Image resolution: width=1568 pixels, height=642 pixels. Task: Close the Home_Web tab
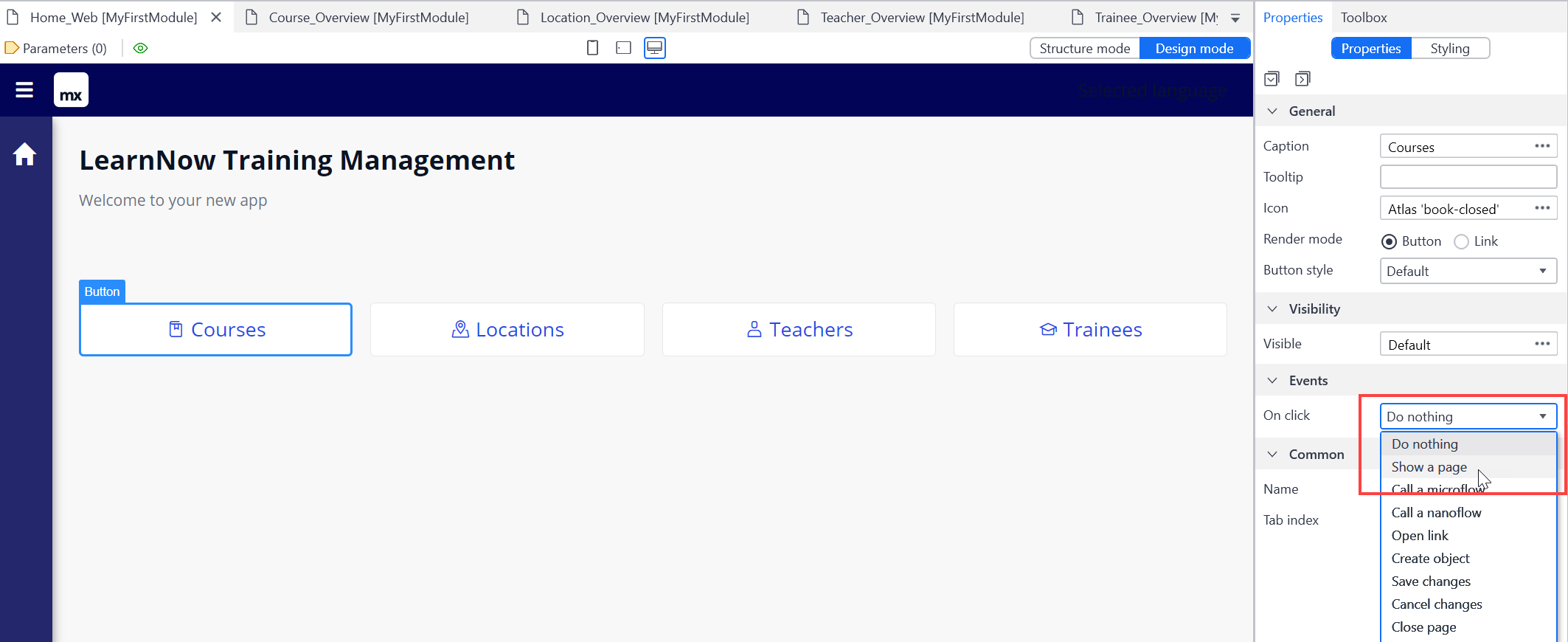tap(216, 17)
